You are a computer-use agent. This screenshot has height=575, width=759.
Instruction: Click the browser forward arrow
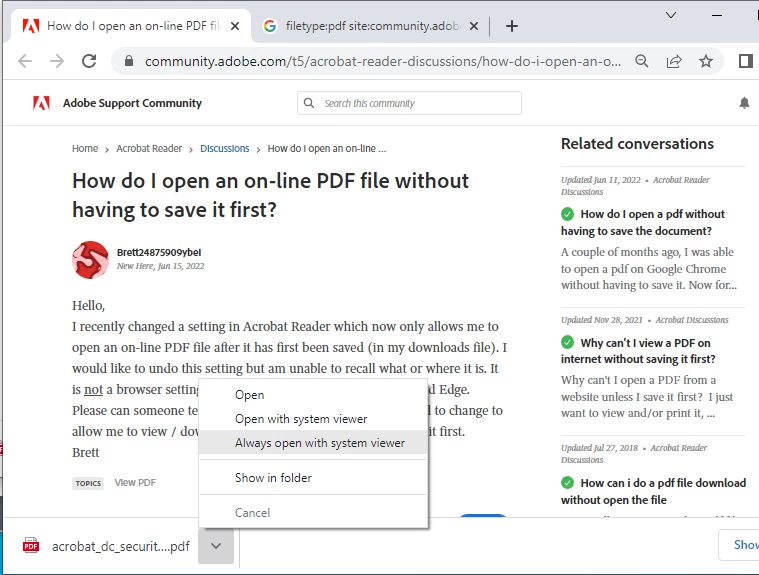57,61
